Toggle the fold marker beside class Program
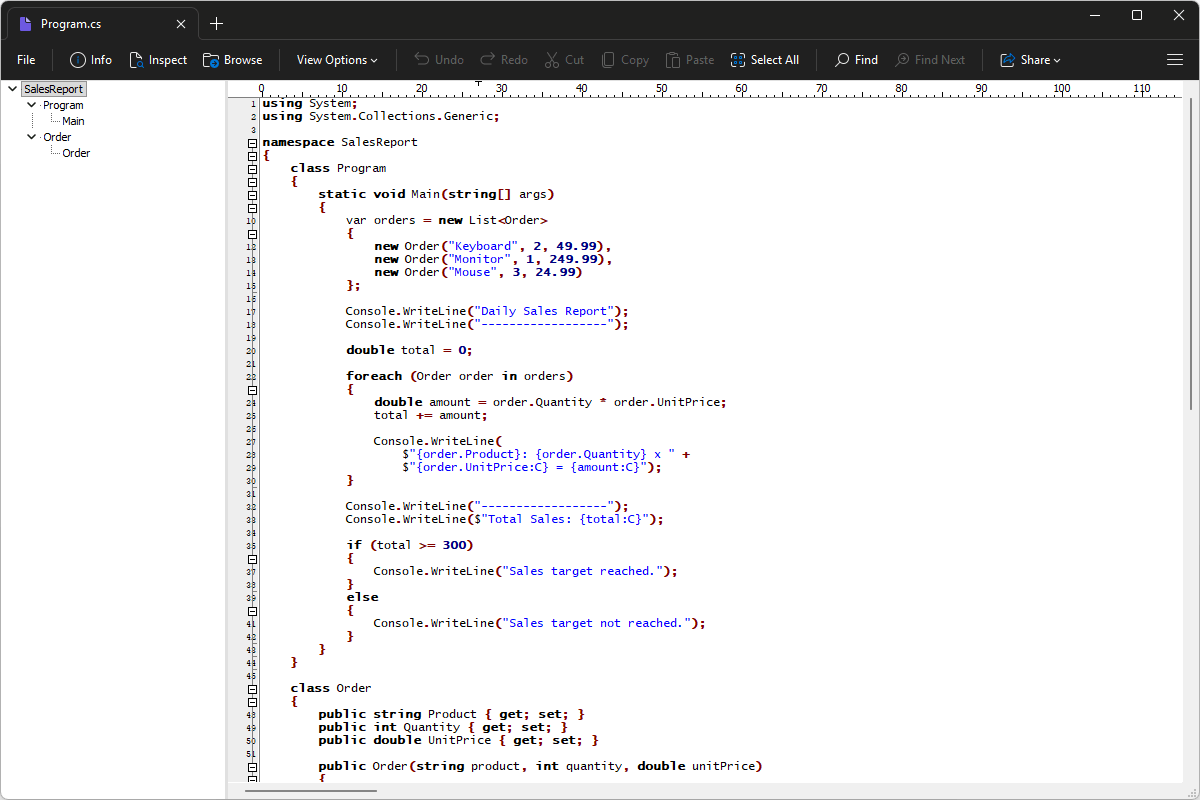The width and height of the screenshot is (1200, 800). (252, 169)
